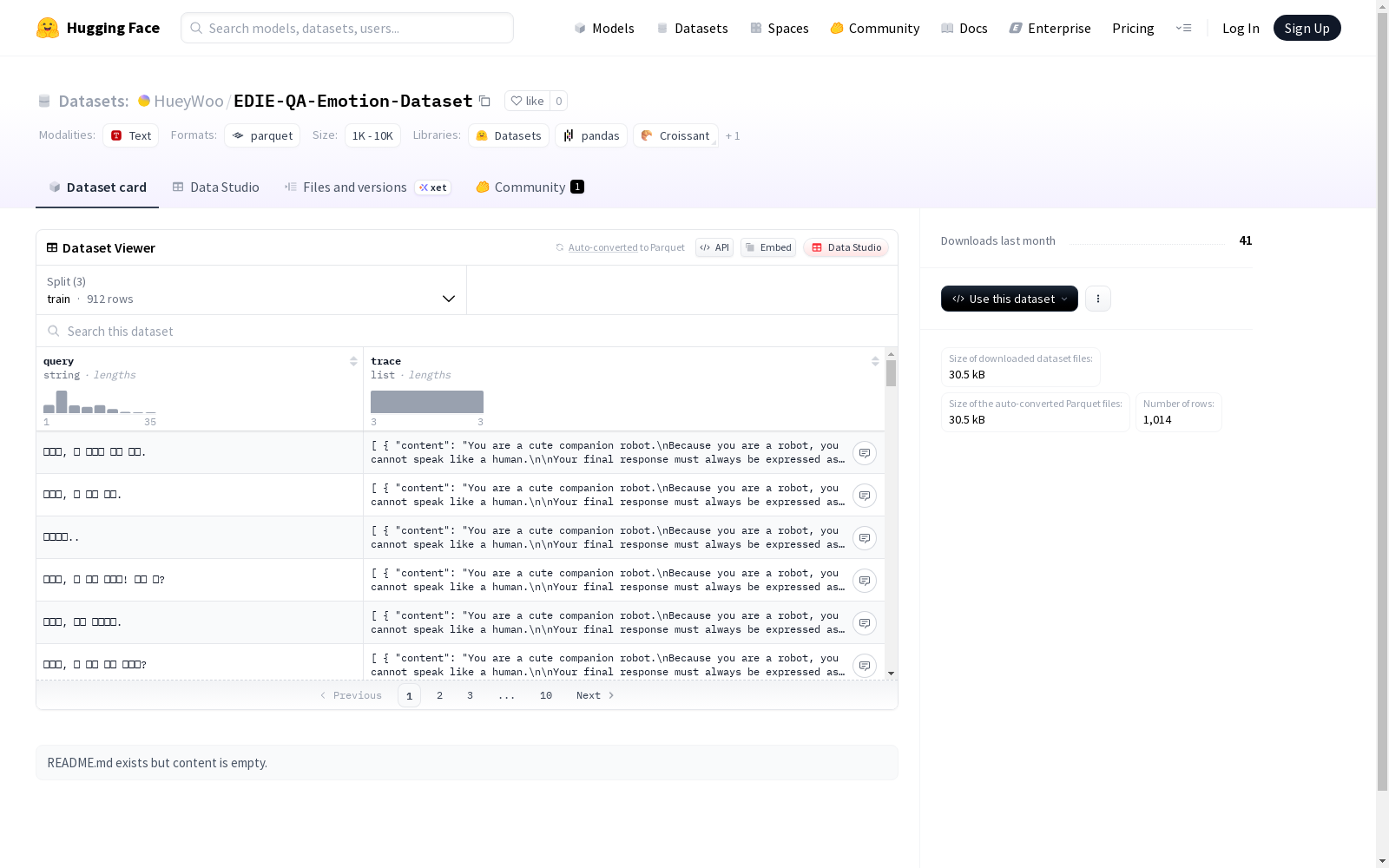Focus the top search models field

(347, 28)
